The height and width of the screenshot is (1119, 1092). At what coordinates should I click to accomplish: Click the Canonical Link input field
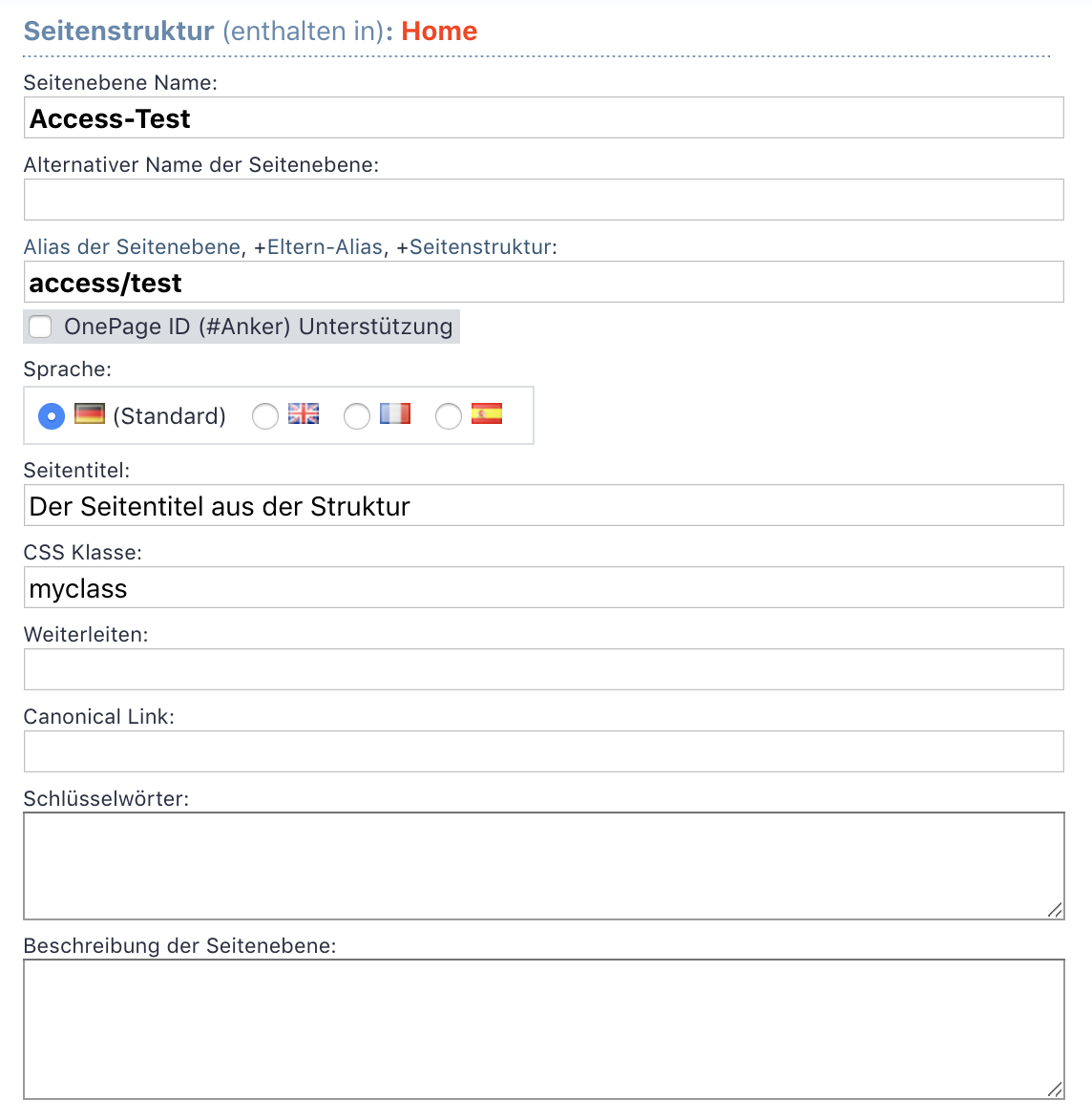(x=543, y=751)
